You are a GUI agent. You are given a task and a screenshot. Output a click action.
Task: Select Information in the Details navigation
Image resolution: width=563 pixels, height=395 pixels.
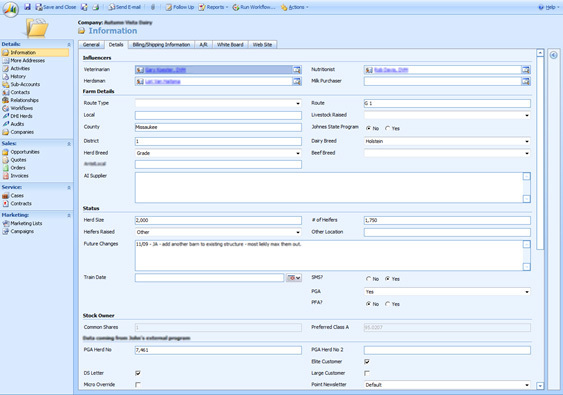(x=35, y=52)
